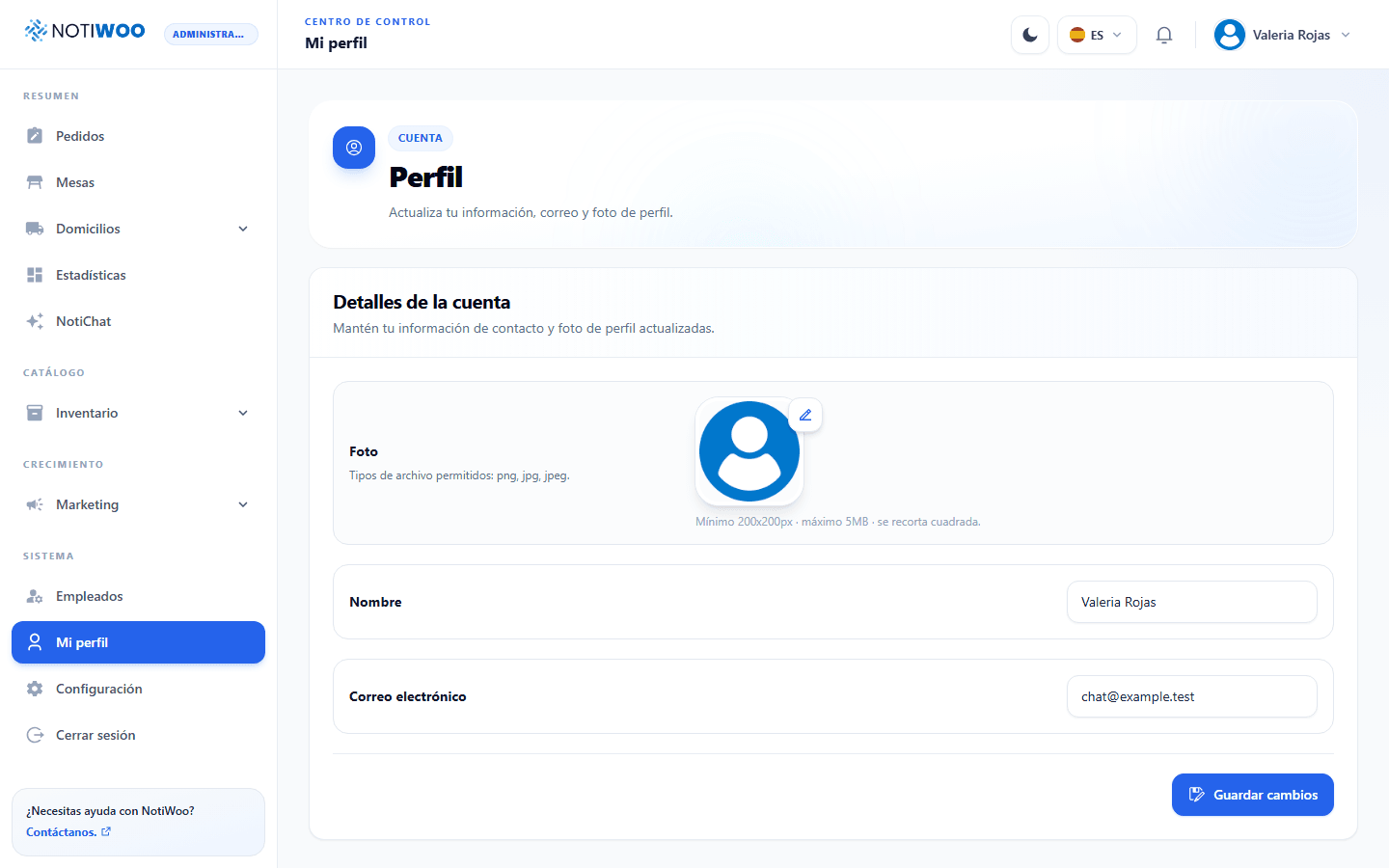
Task: Click the Tipos de archivo permitidos text
Action: click(459, 475)
